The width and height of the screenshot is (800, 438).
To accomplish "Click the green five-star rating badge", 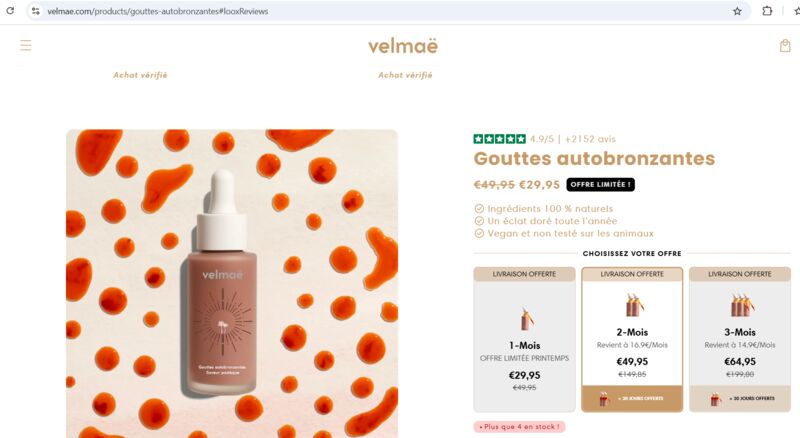I will coord(499,139).
